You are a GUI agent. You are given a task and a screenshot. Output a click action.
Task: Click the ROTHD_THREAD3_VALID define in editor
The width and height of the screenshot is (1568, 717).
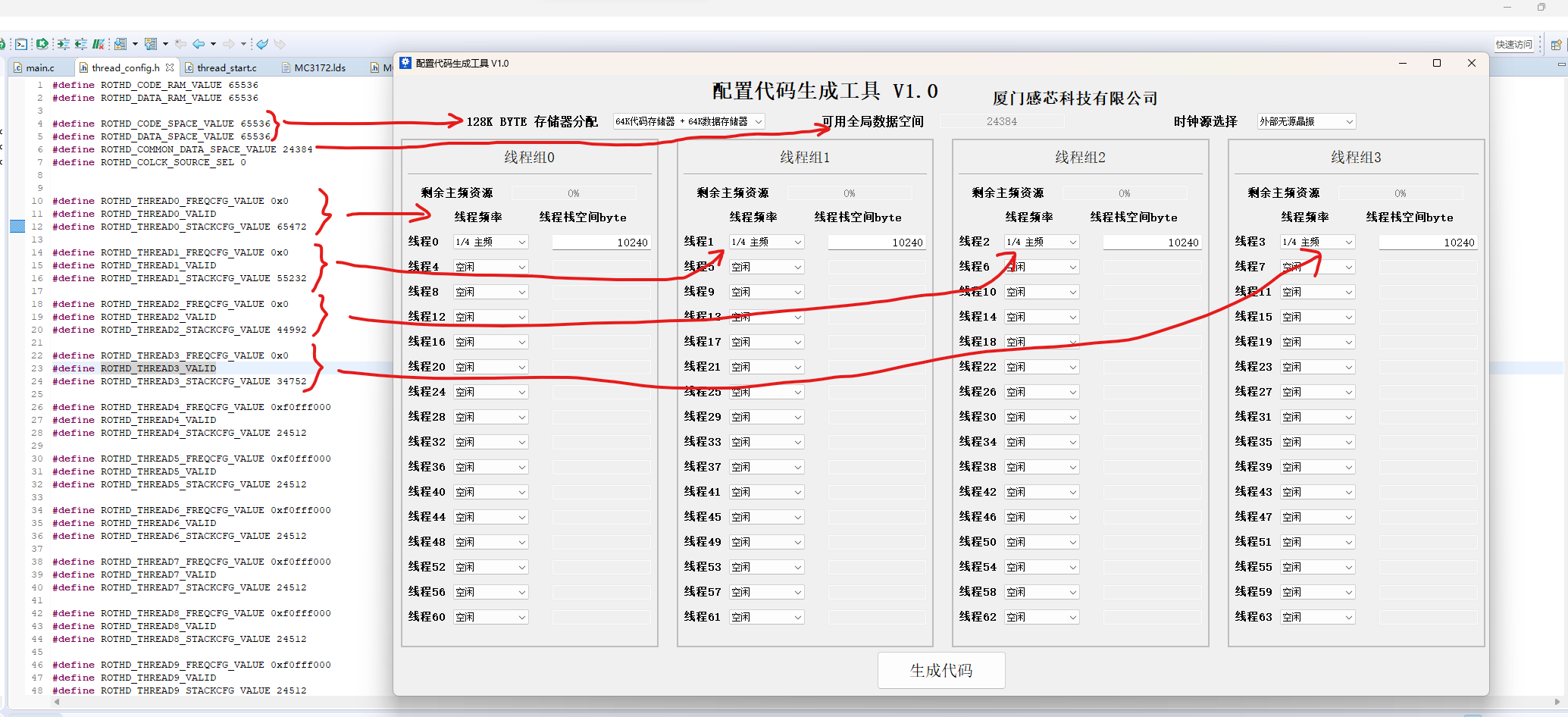pos(158,368)
